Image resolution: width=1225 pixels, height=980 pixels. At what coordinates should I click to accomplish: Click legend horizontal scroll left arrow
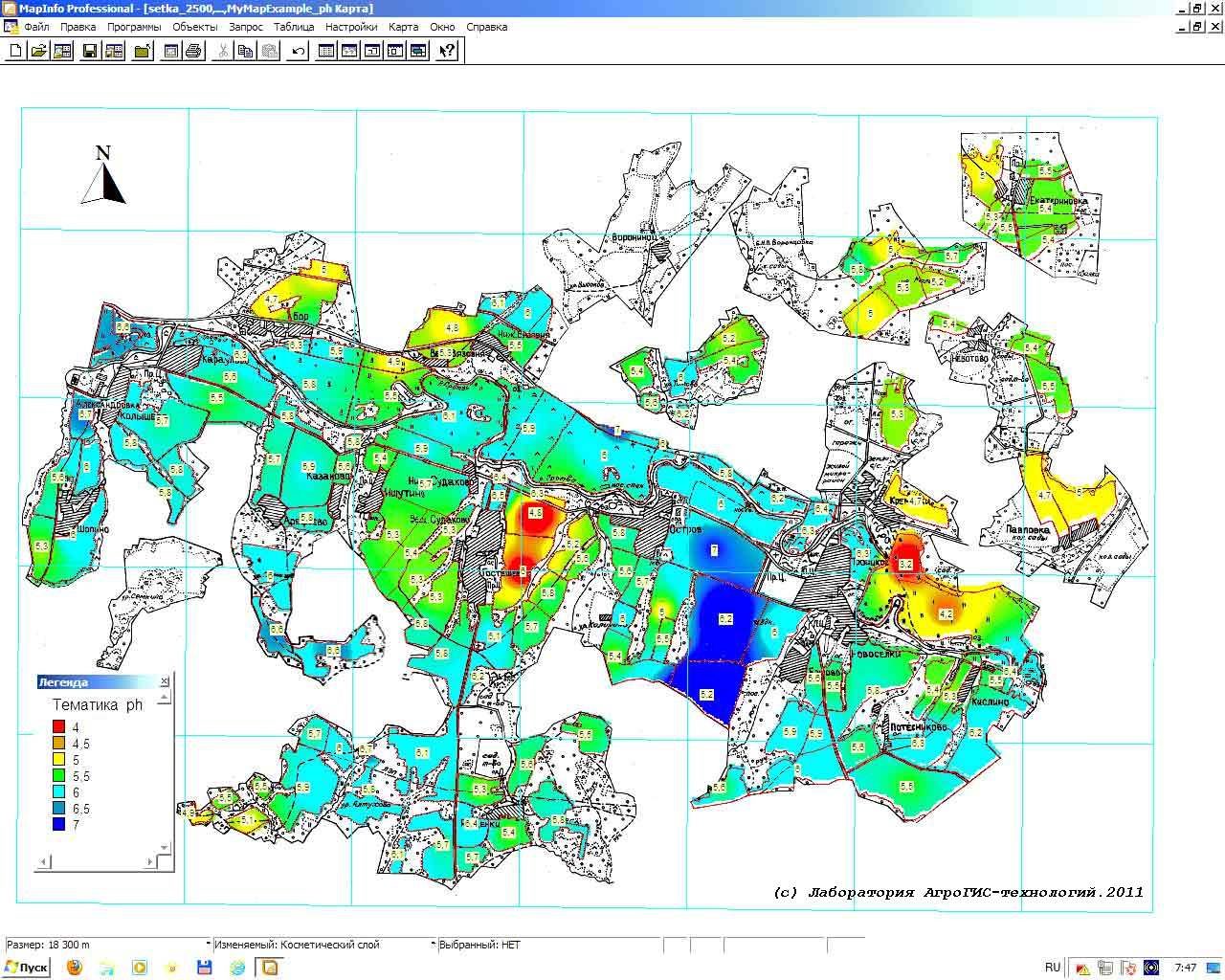(43, 862)
